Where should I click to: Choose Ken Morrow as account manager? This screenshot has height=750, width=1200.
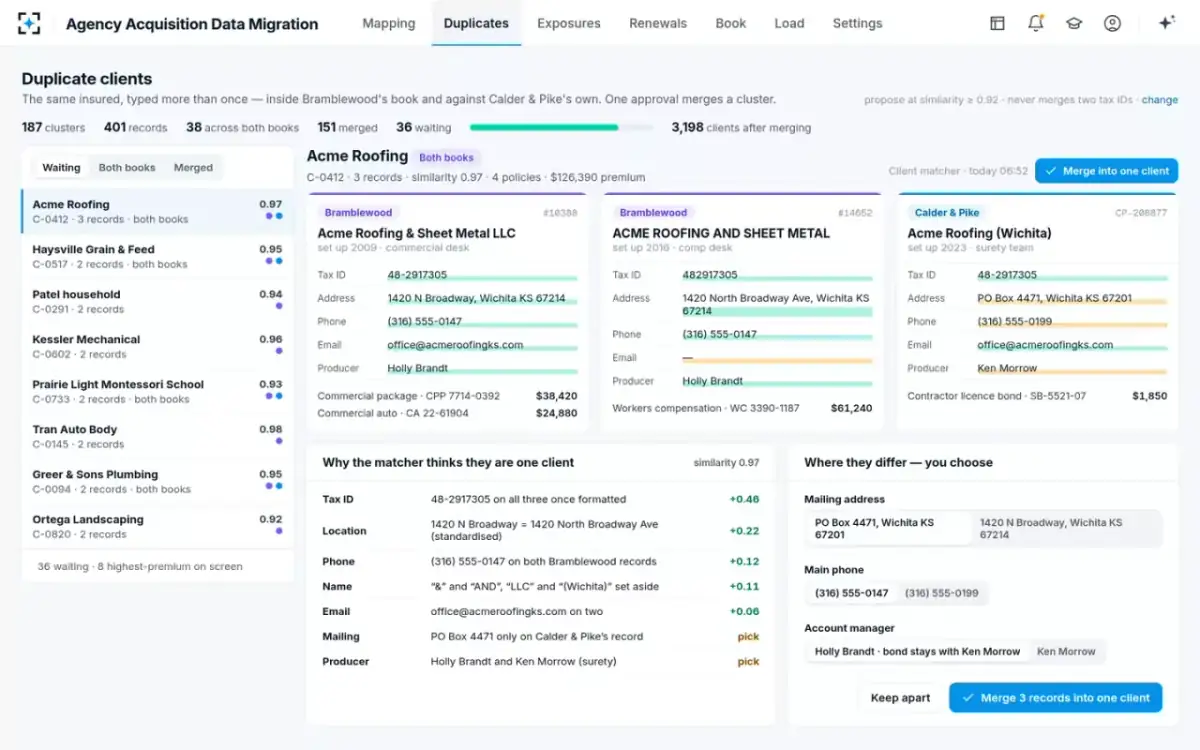(x=1066, y=651)
